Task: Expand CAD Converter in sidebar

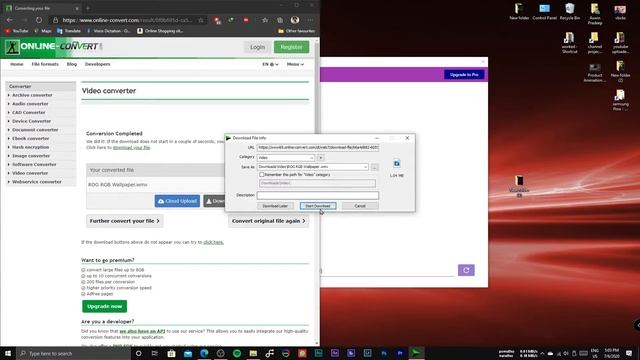Action: click(29, 112)
